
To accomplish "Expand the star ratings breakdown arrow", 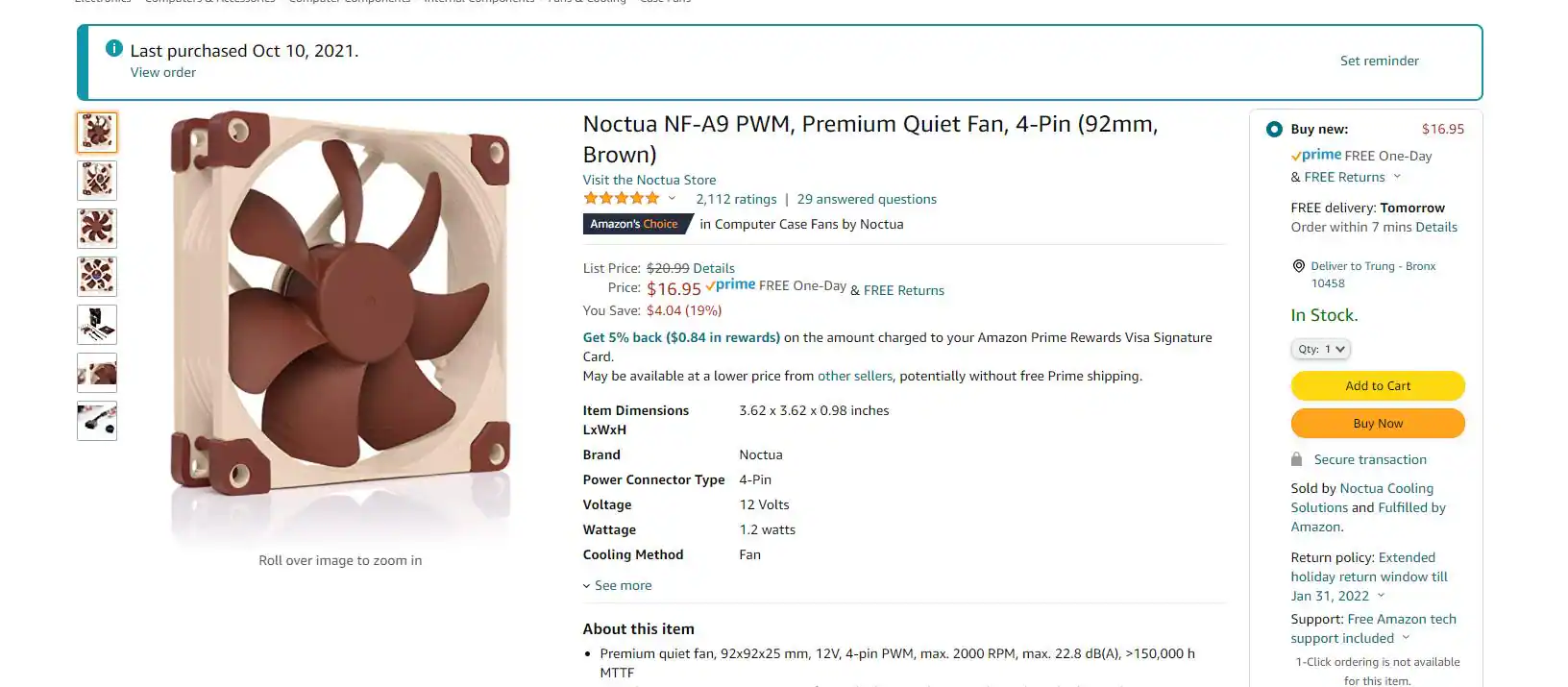I will tap(673, 199).
